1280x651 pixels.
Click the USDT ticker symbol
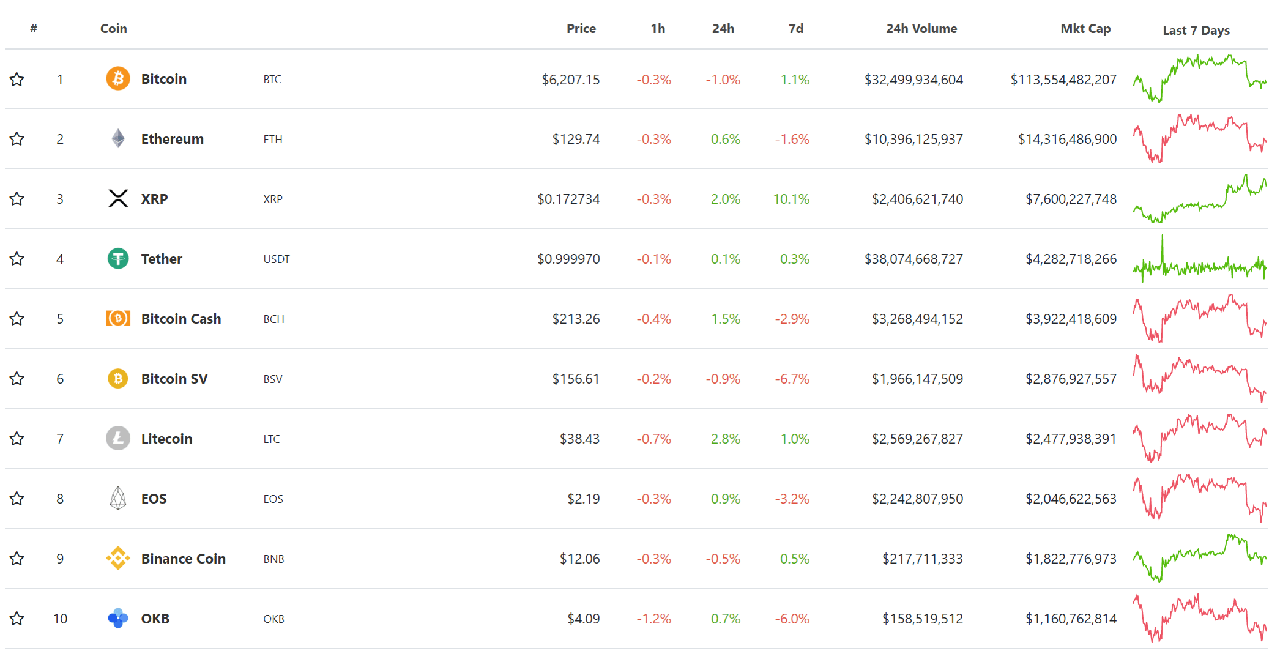(276, 259)
